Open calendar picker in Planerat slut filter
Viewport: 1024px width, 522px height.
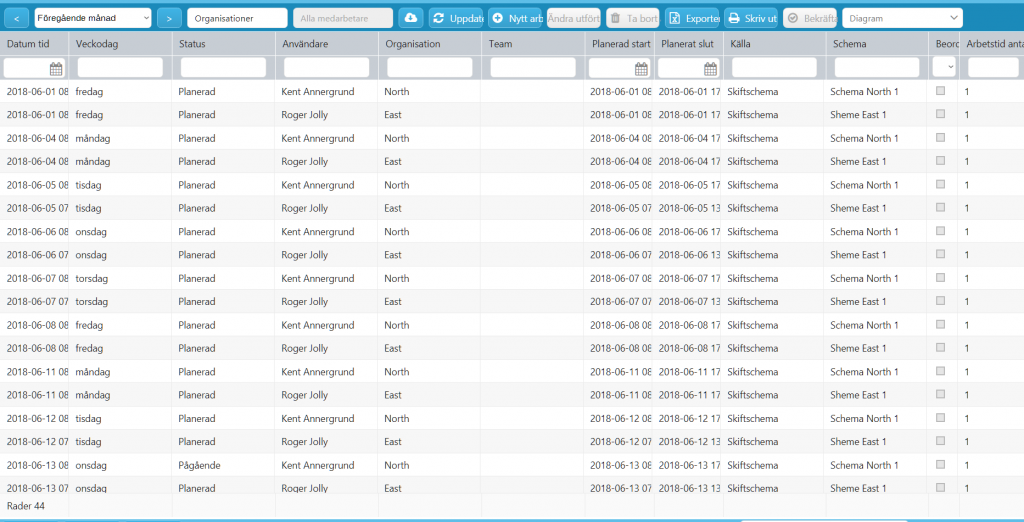point(711,68)
